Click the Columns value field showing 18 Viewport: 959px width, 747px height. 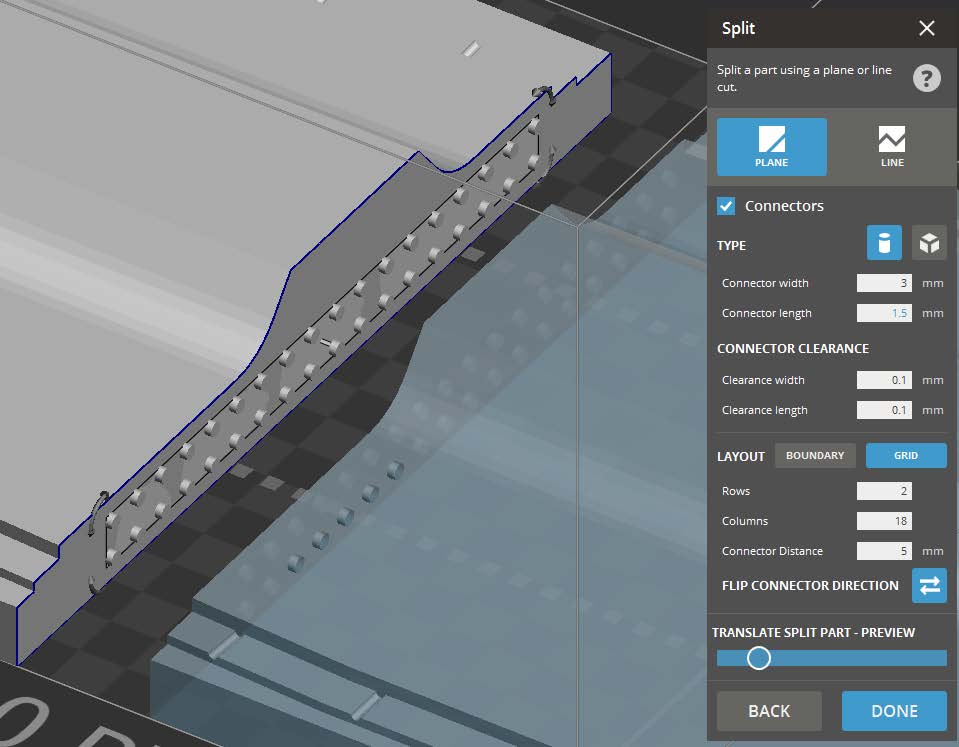tap(883, 520)
